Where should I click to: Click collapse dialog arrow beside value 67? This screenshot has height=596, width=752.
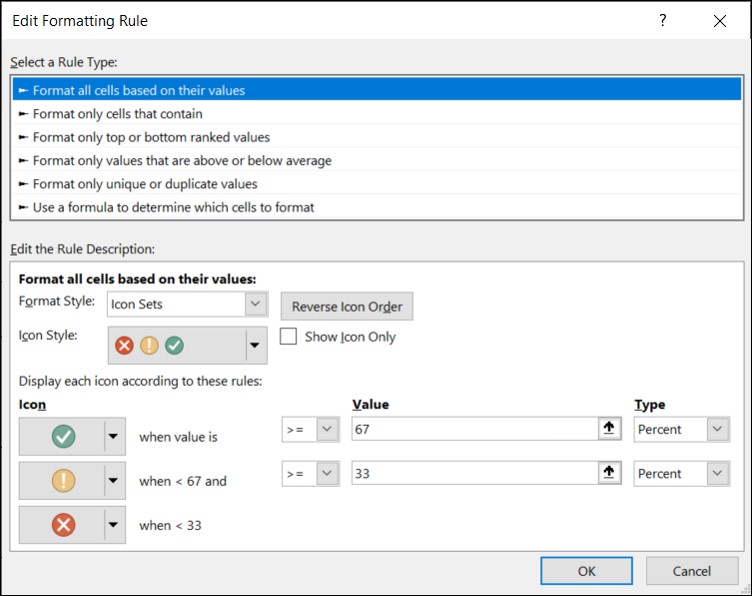coord(606,429)
